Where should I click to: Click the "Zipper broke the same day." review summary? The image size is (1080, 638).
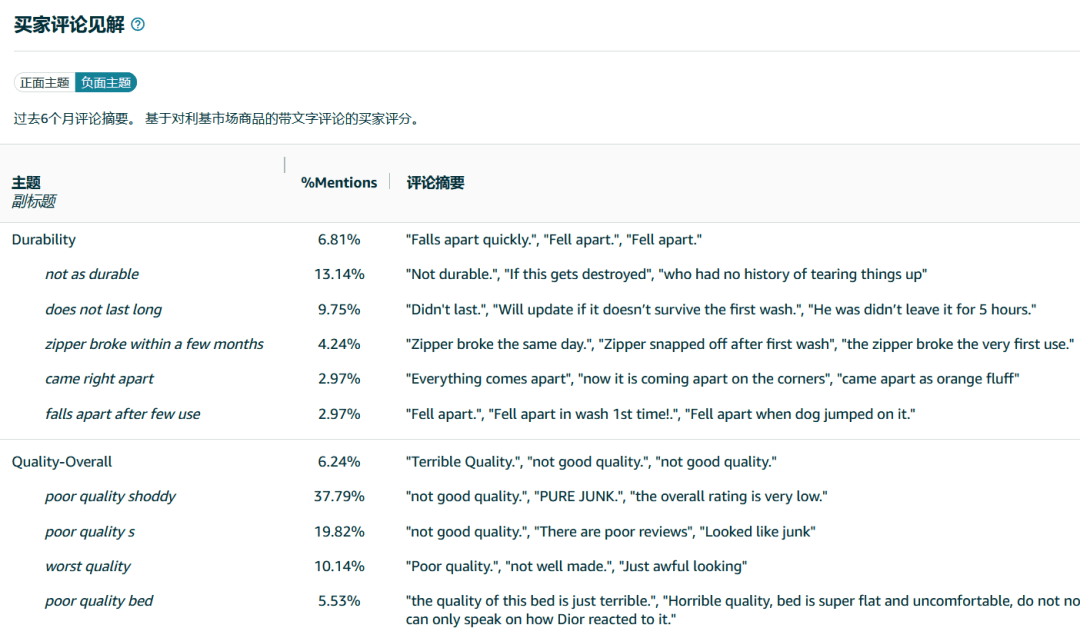click(497, 344)
